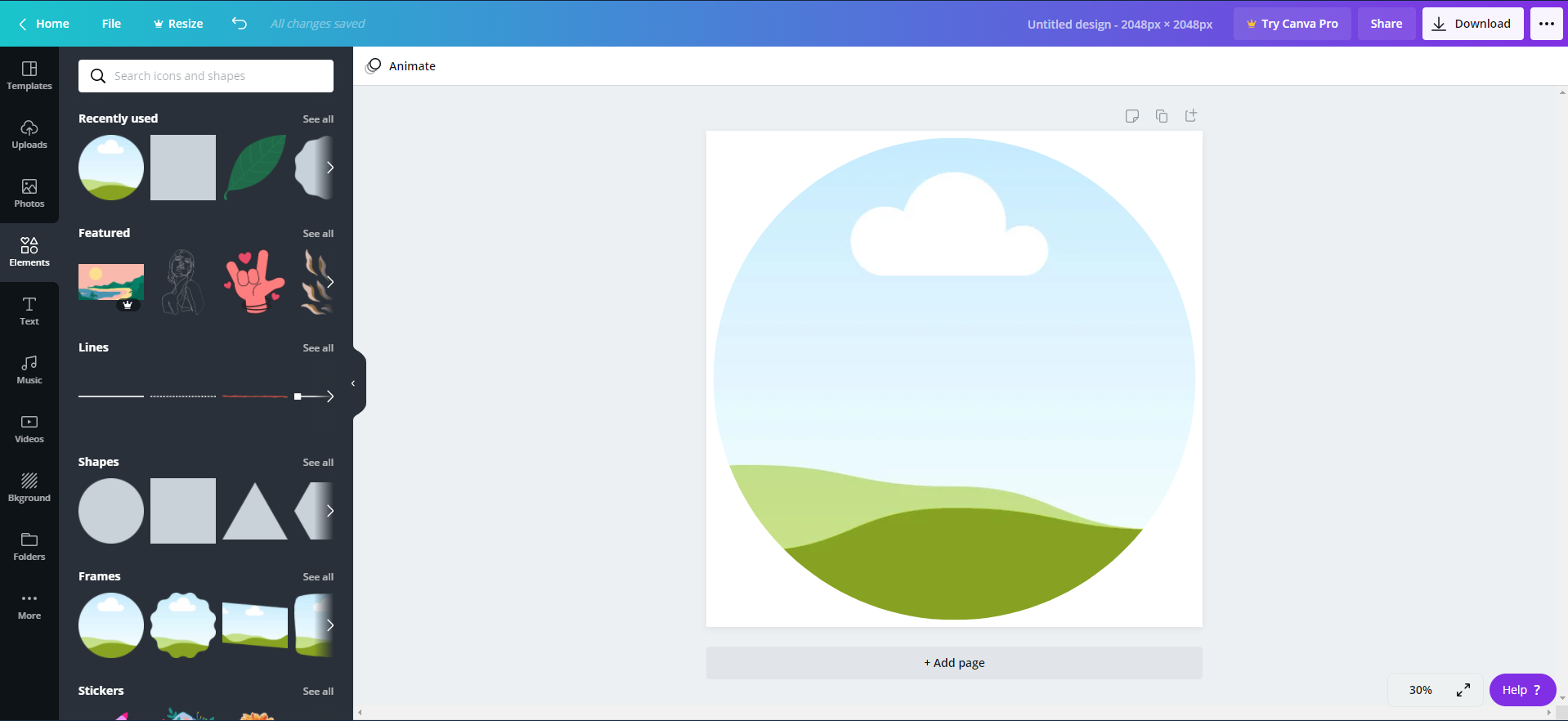The width and height of the screenshot is (1568, 721).
Task: Click the Try Canva Pro button
Action: point(1292,24)
